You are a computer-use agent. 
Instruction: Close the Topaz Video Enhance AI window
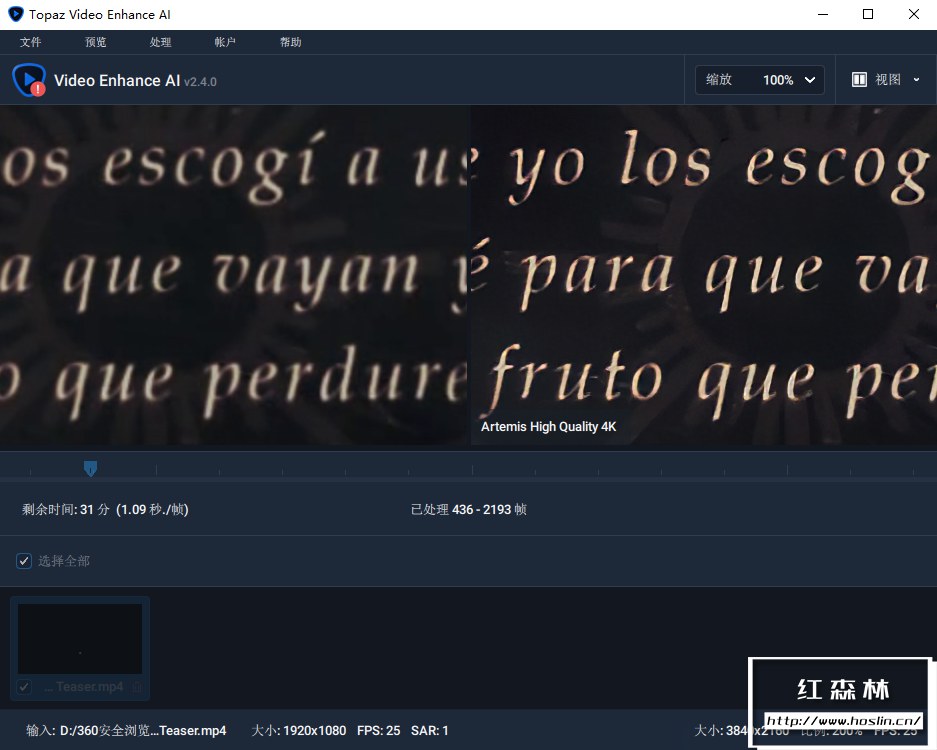[914, 14]
